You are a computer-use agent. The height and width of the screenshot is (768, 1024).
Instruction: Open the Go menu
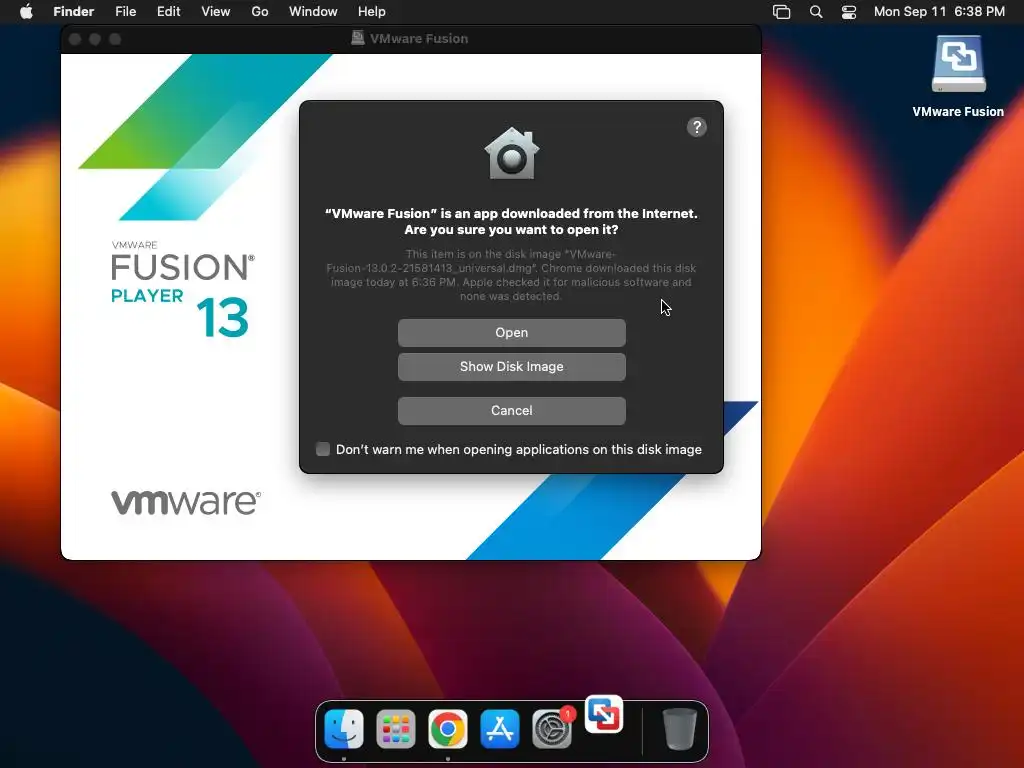(x=260, y=12)
